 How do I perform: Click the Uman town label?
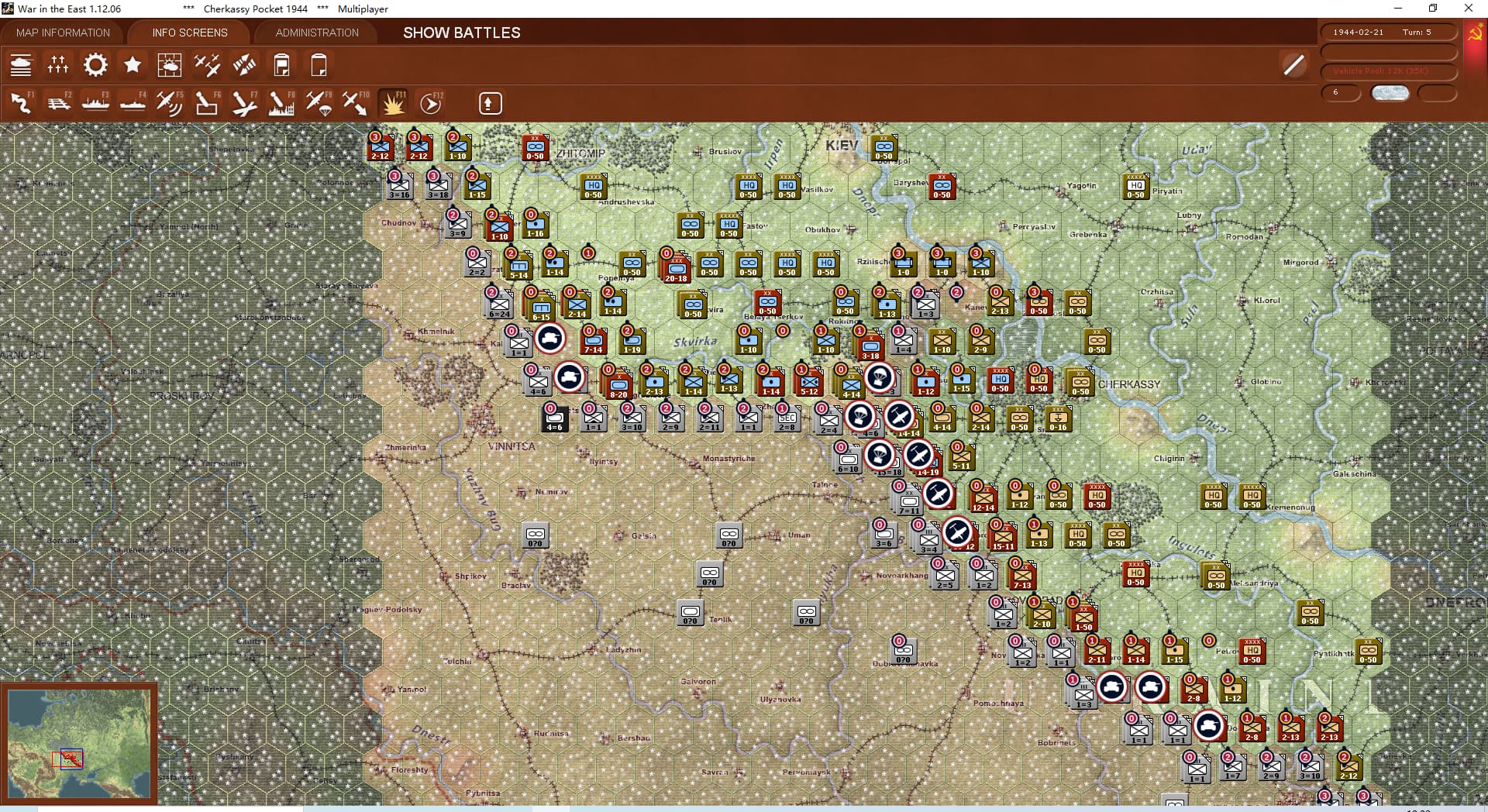pos(799,535)
